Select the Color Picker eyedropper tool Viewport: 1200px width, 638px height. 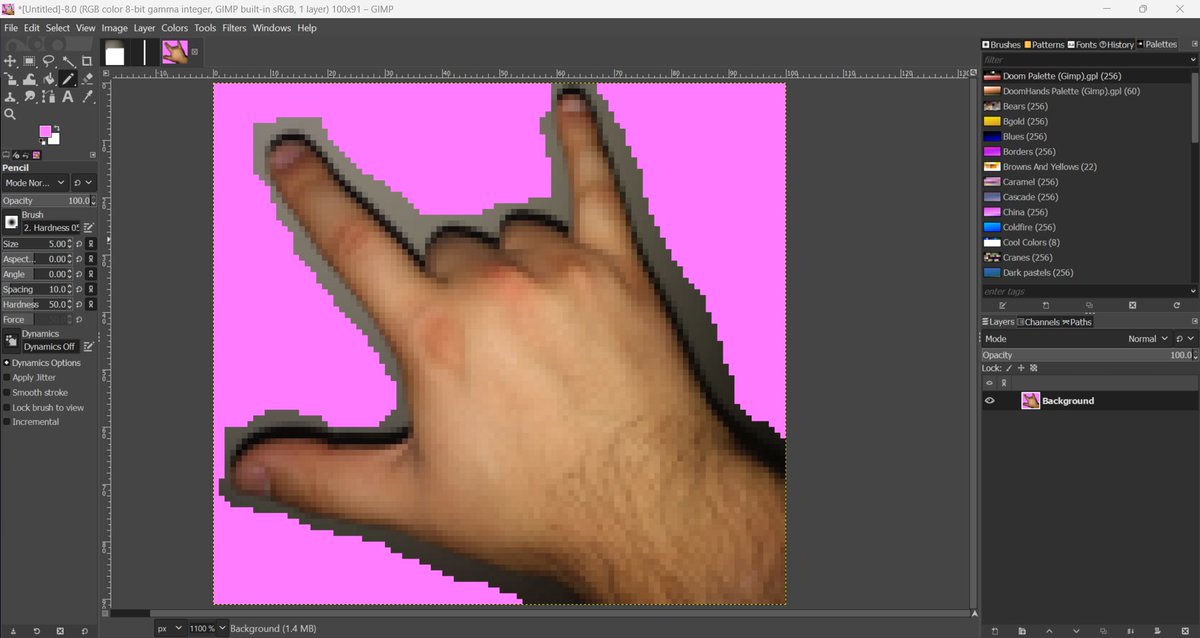click(x=86, y=97)
